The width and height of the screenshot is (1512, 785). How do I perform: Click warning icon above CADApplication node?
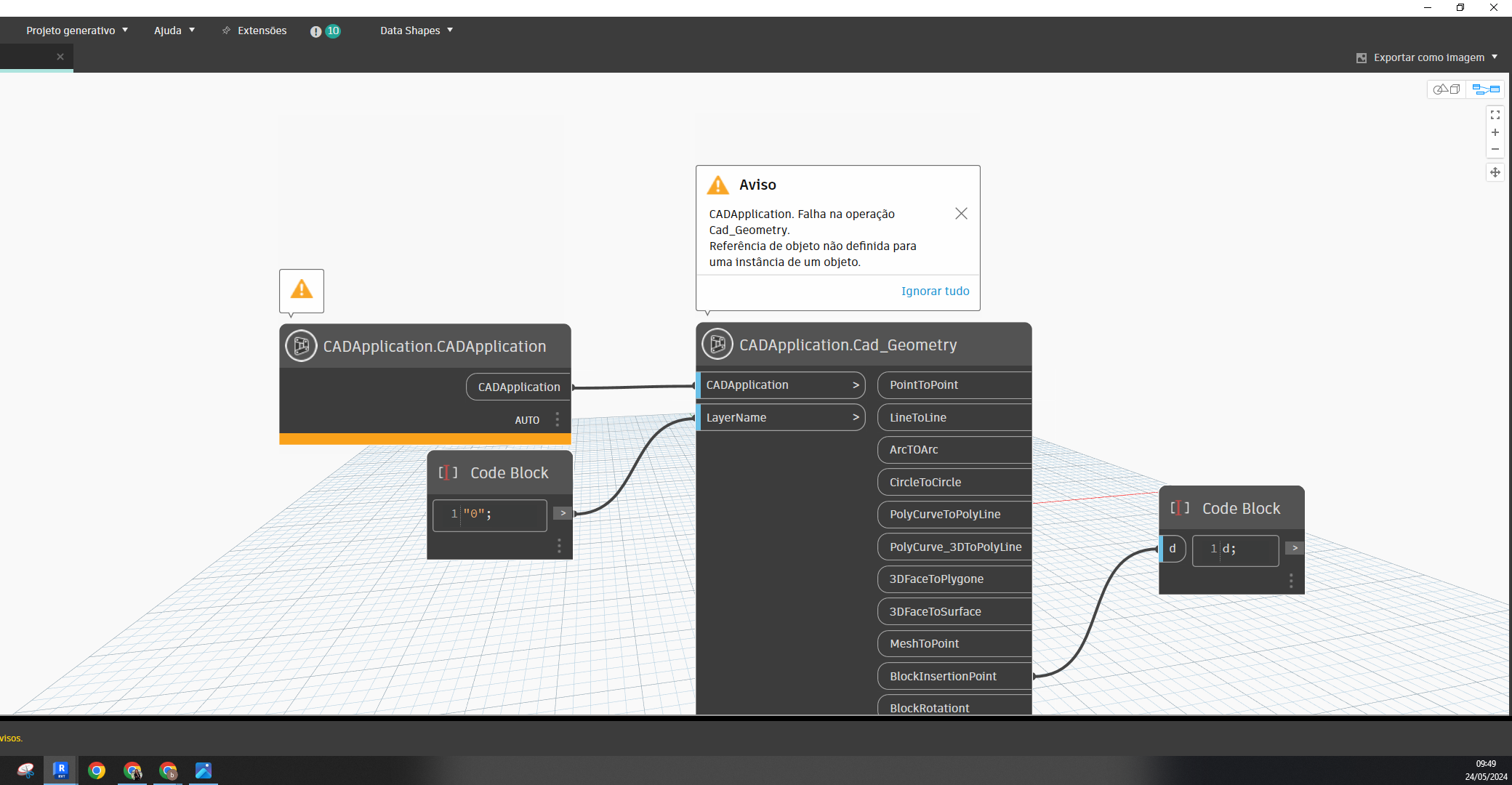[x=302, y=290]
